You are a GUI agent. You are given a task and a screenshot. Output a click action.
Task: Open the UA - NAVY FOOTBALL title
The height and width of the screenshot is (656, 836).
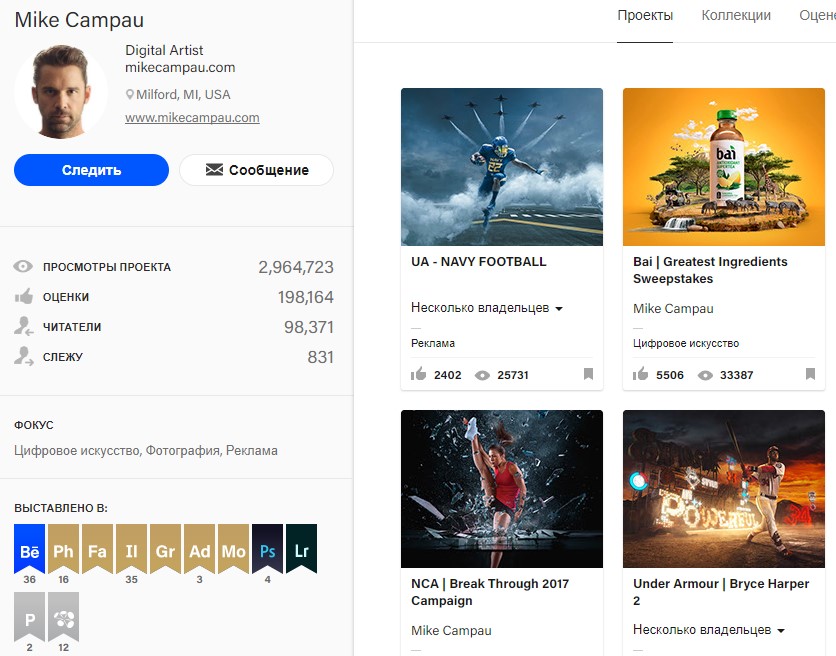coord(478,262)
